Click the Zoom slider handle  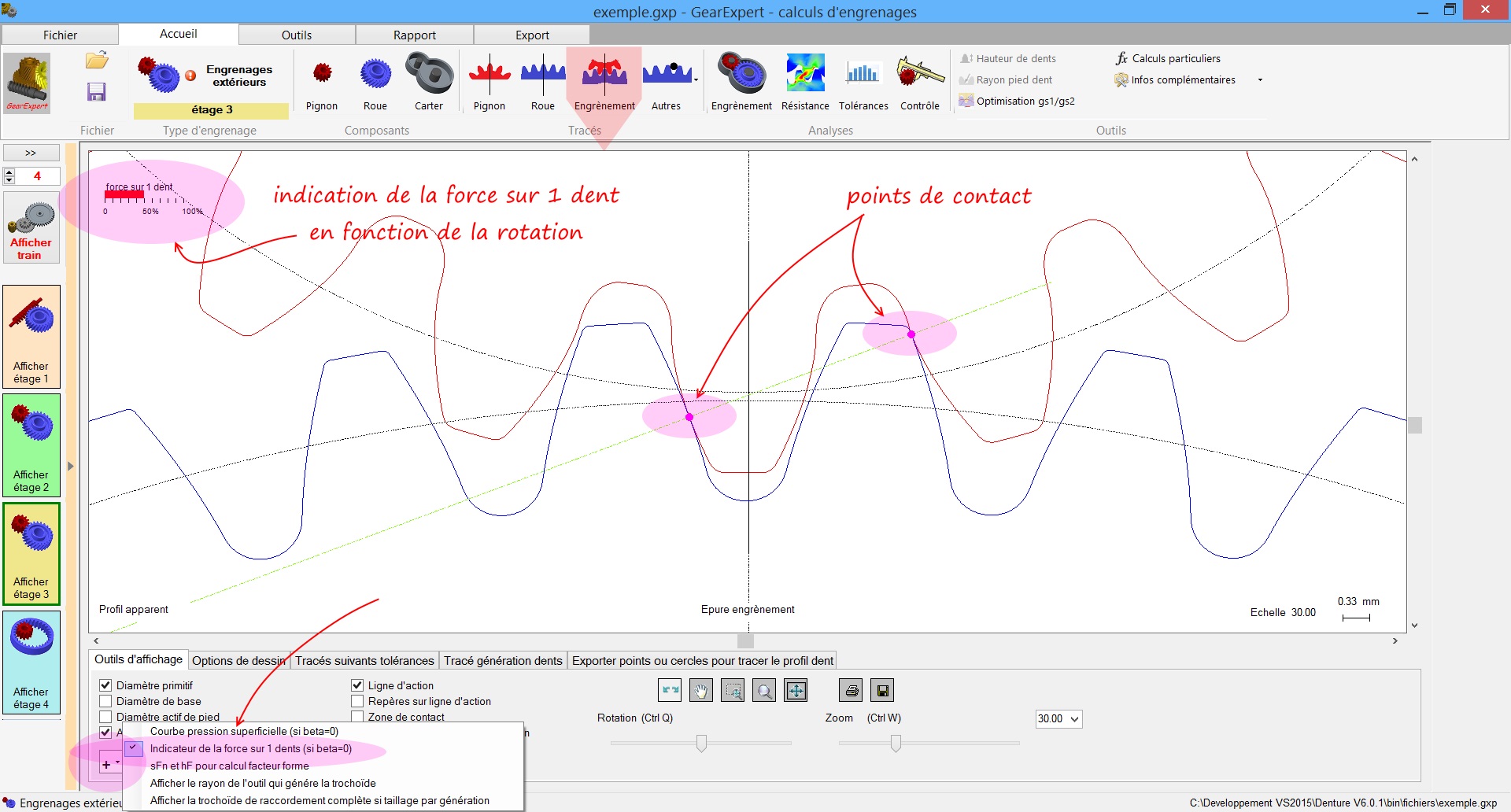(896, 743)
